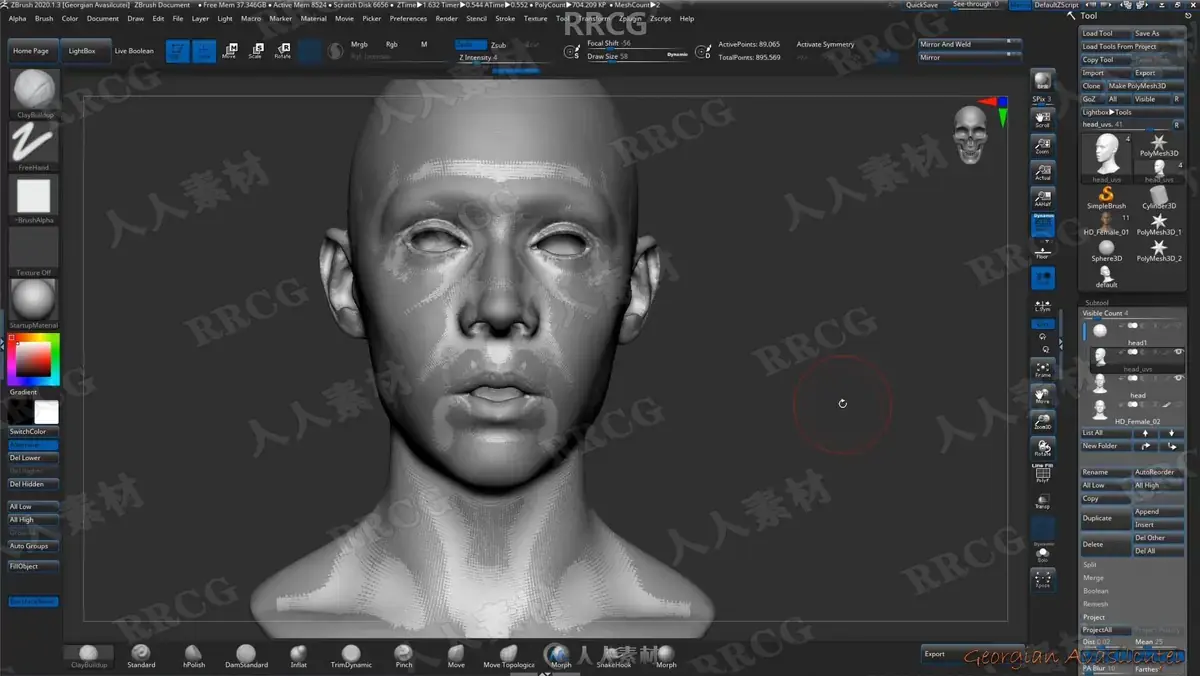Adjust the Draw Size slider

[637, 56]
